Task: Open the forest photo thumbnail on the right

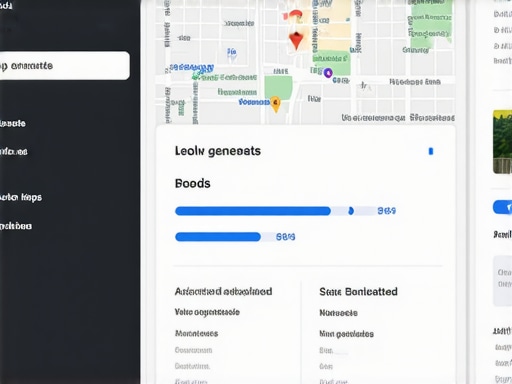Action: [502, 142]
